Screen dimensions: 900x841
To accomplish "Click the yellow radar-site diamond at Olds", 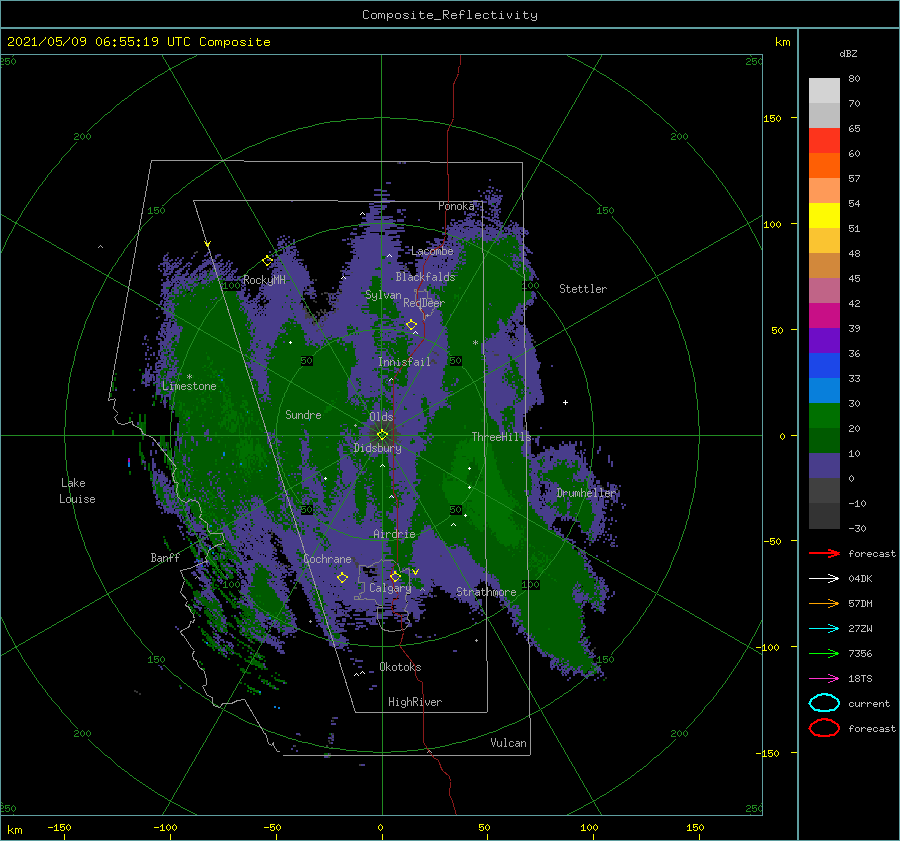I will (x=382, y=435).
